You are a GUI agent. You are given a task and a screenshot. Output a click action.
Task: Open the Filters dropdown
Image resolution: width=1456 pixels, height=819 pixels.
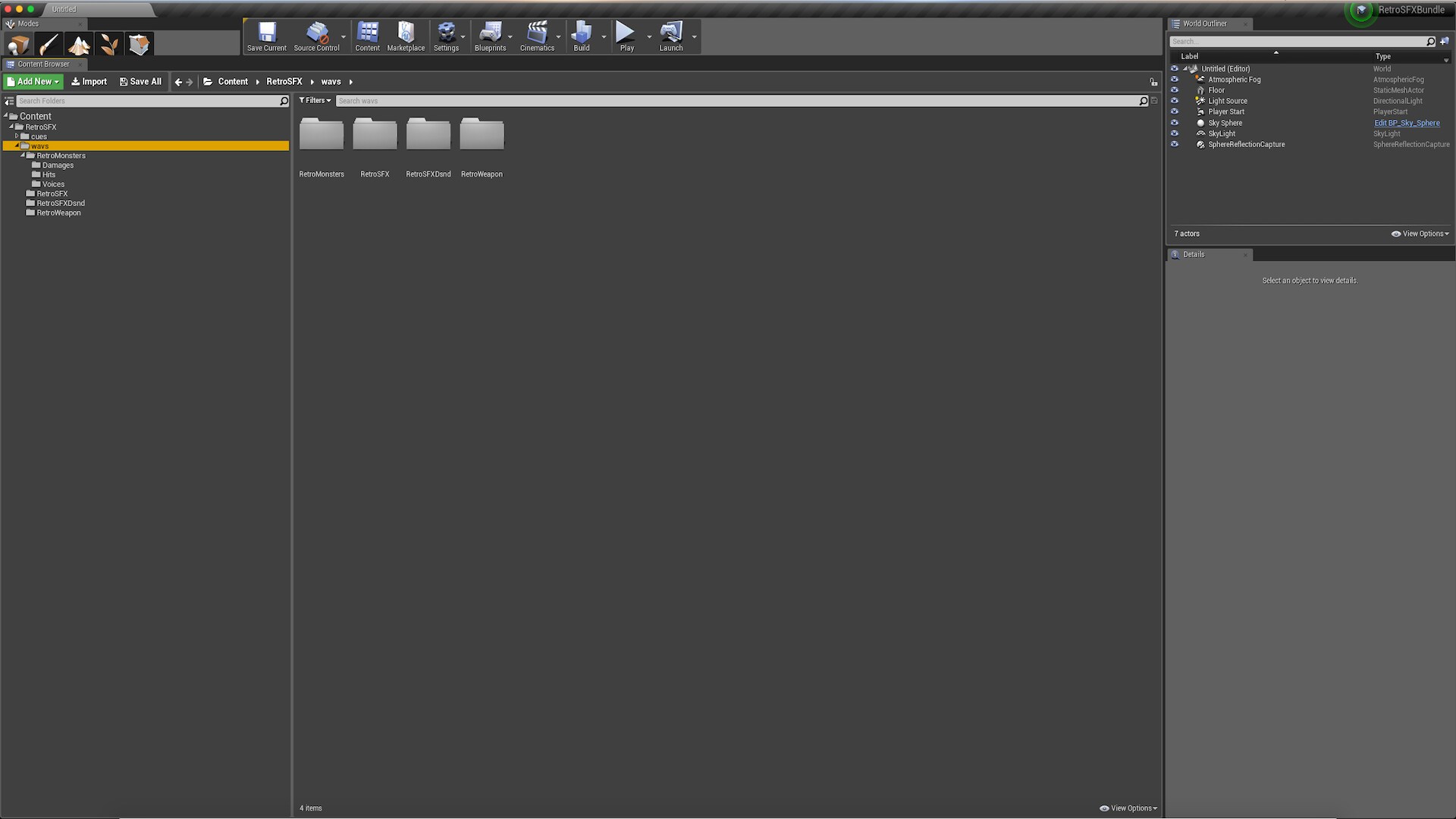coord(315,101)
